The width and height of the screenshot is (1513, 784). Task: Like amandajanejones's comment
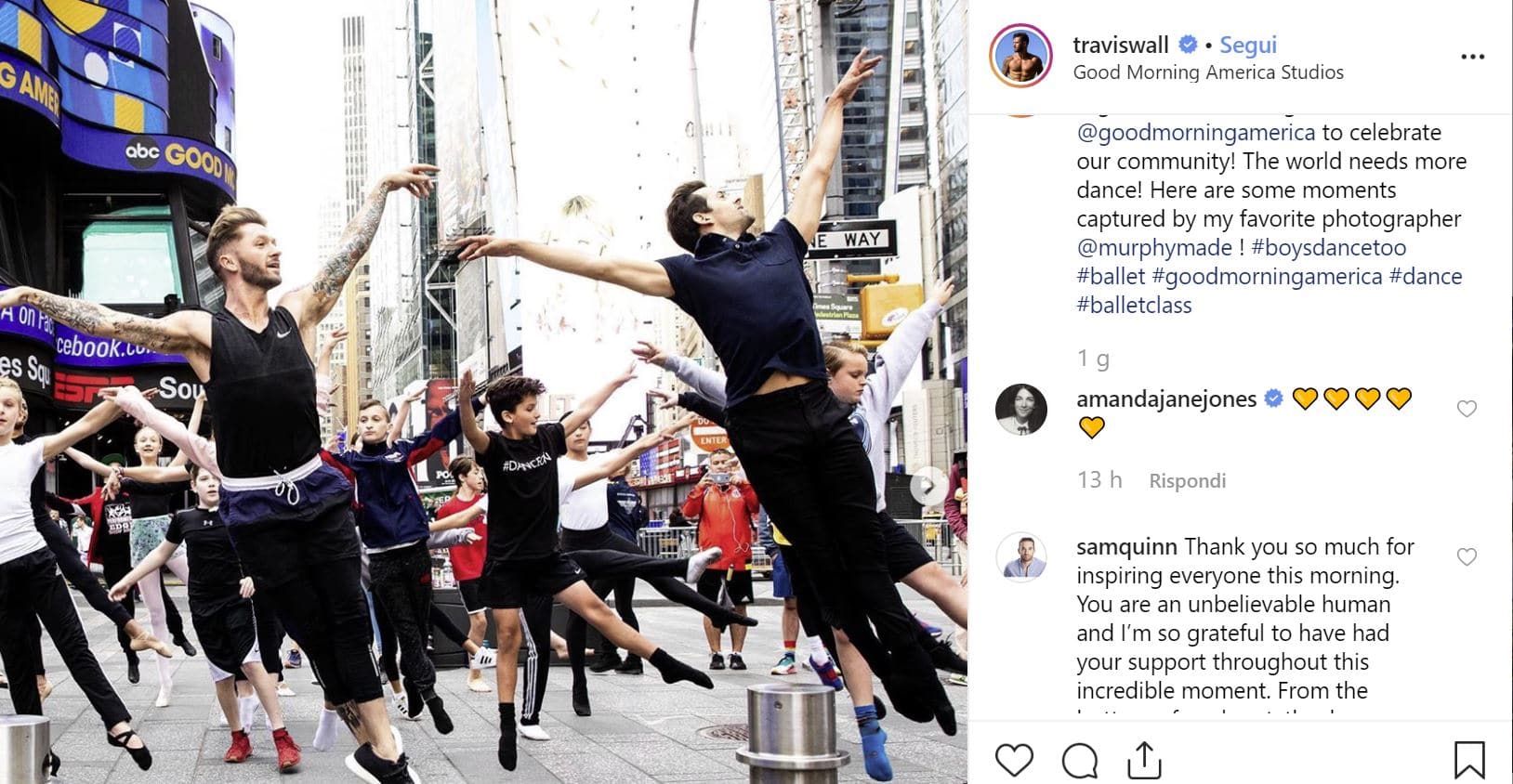click(1467, 409)
